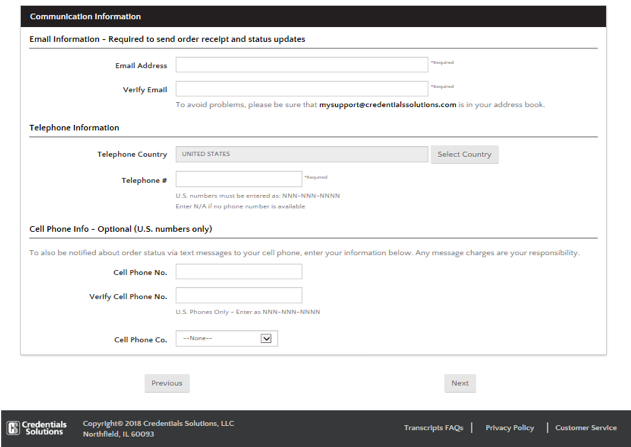Image resolution: width=631 pixels, height=447 pixels.
Task: Visit the Customer Service link
Action: (586, 428)
